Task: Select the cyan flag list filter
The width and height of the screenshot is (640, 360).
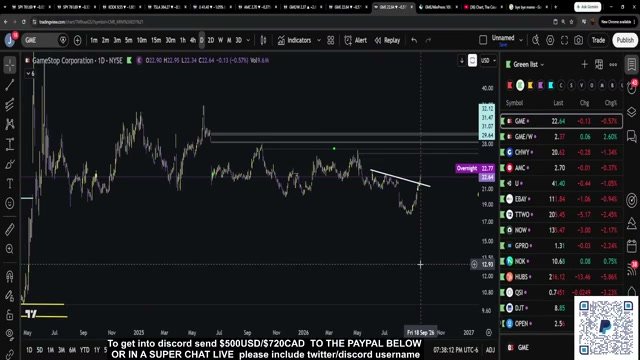Action: (x=551, y=85)
